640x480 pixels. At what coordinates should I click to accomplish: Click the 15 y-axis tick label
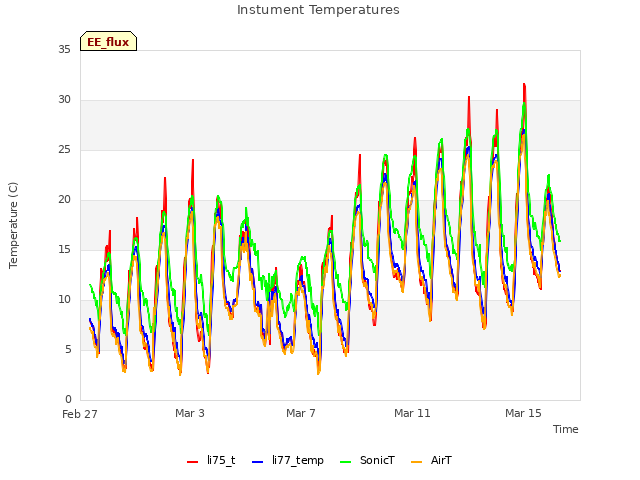pos(64,249)
